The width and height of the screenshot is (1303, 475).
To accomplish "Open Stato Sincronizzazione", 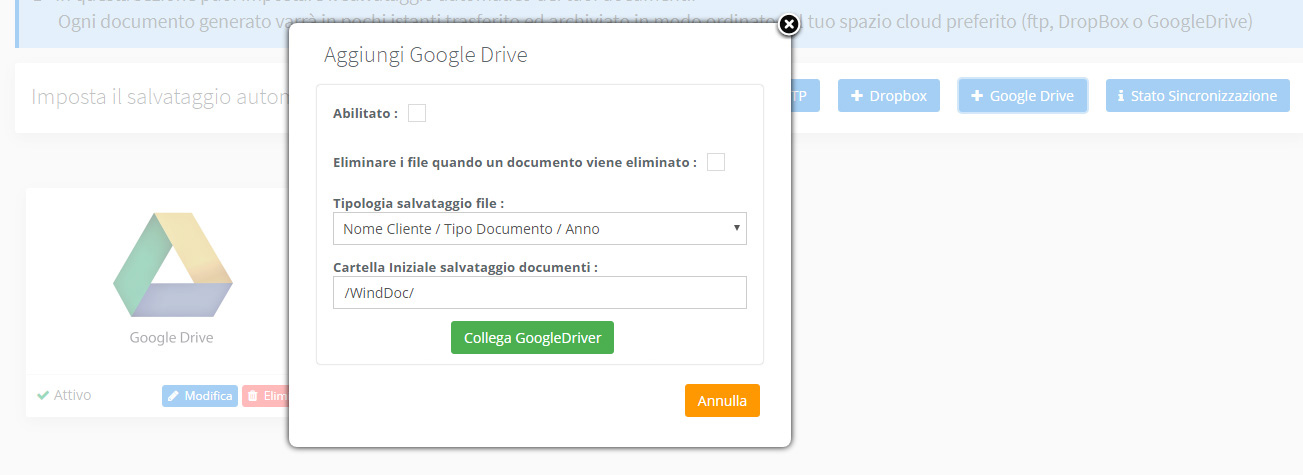I will point(1197,96).
